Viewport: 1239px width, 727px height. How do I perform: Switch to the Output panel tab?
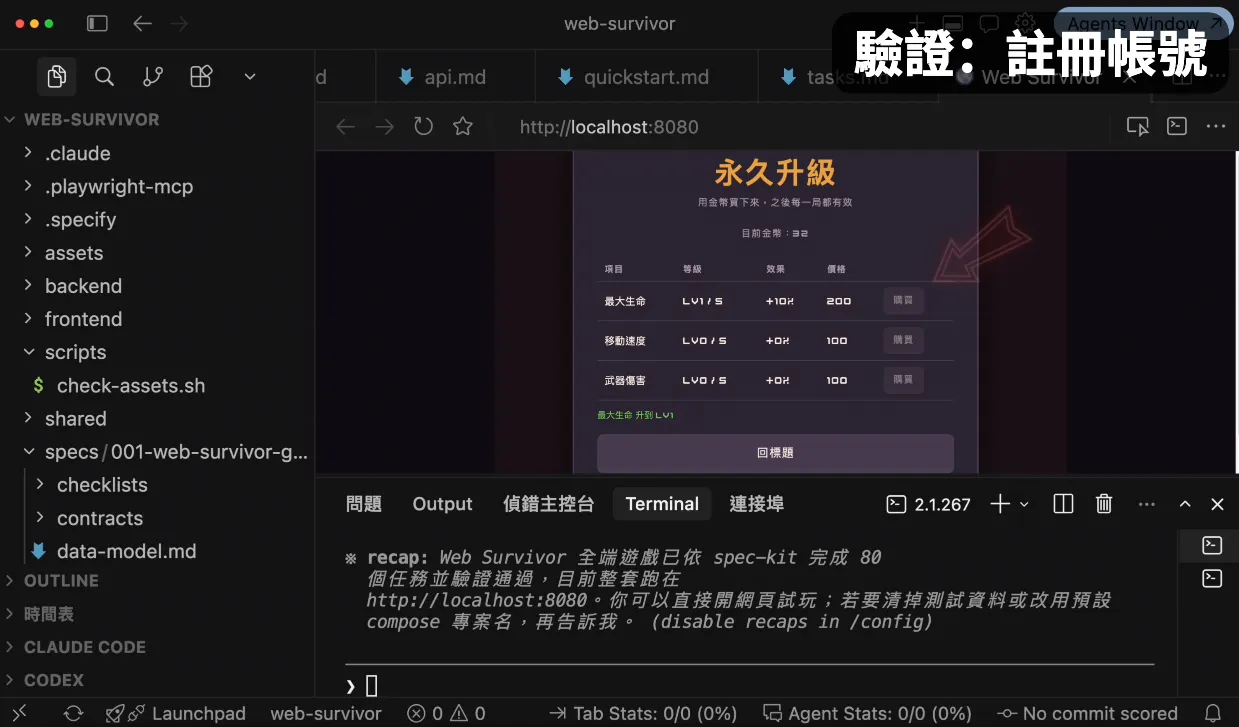coord(442,504)
